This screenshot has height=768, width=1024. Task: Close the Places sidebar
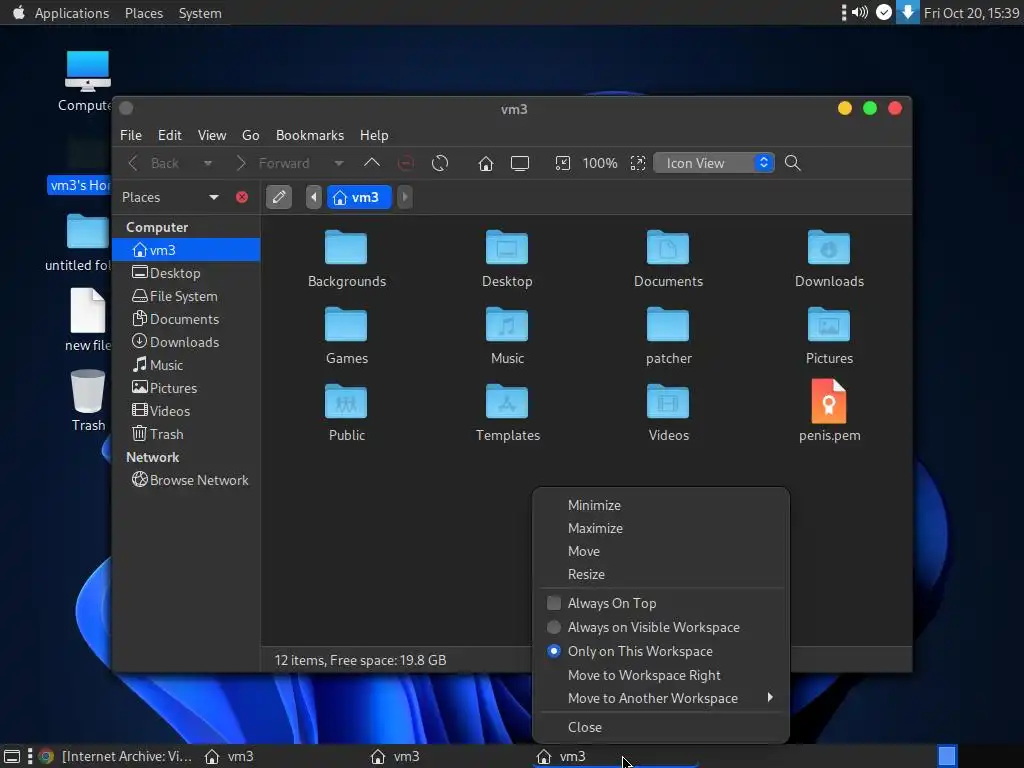(x=242, y=197)
